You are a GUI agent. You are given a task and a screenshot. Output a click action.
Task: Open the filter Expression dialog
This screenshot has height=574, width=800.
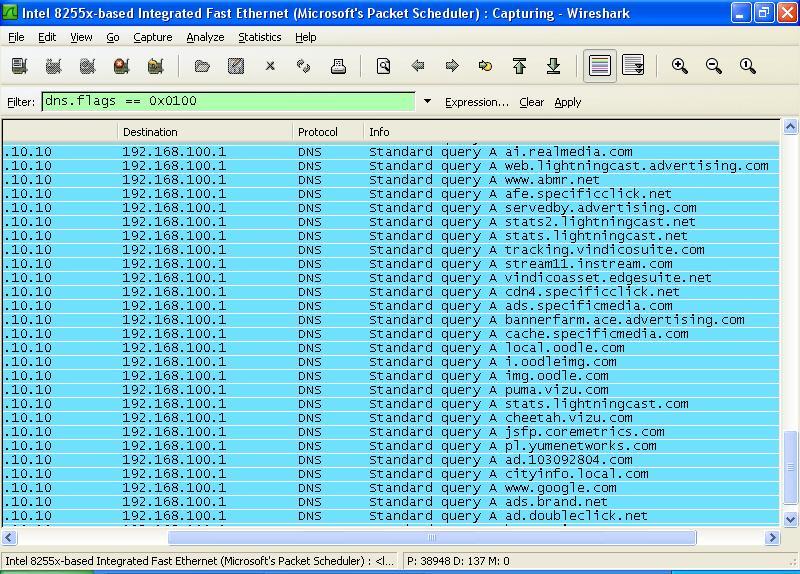pos(477,102)
